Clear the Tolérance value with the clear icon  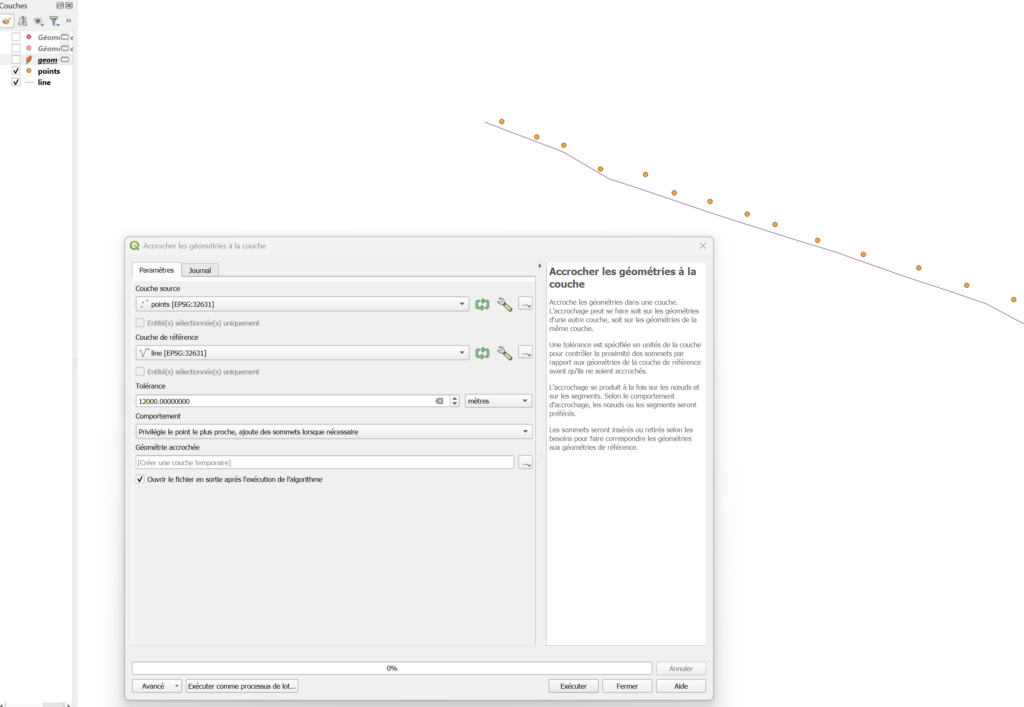(439, 401)
